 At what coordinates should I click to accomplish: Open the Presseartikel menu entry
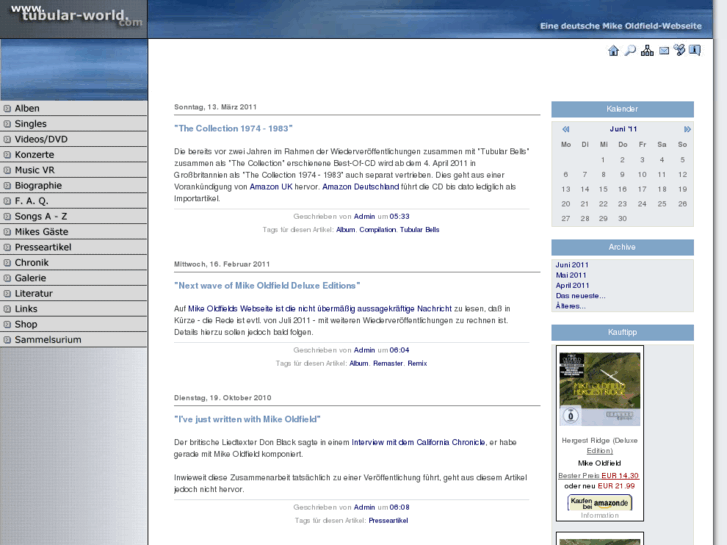(x=42, y=247)
